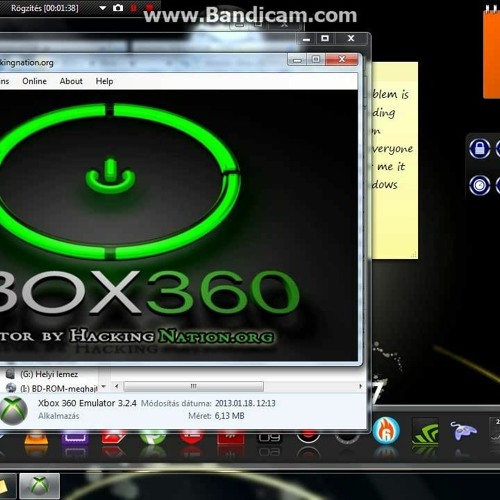Maximize the Xbox 360 Emulator window
The width and height of the screenshot is (500, 500).
pyautogui.click(x=316, y=60)
